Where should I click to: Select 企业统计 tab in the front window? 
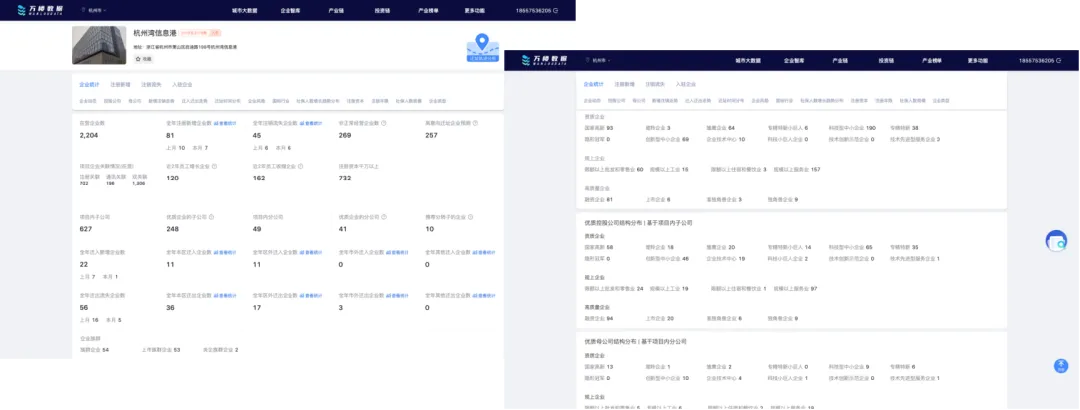[594, 84]
